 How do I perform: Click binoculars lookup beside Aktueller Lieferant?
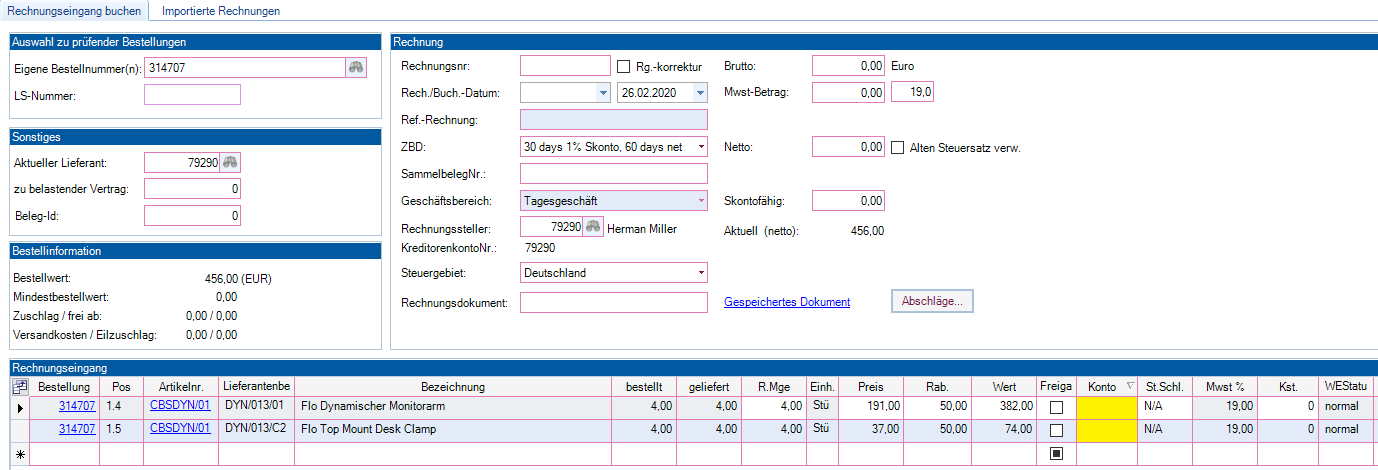pos(231,163)
